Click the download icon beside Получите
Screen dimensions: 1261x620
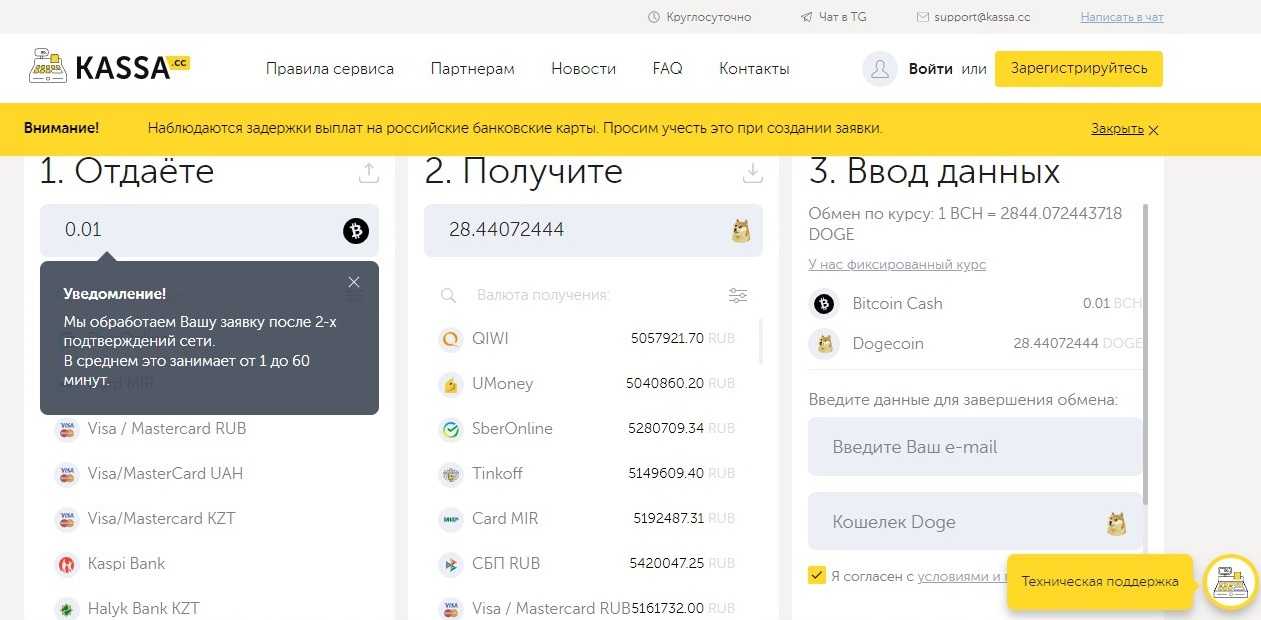pyautogui.click(x=753, y=173)
